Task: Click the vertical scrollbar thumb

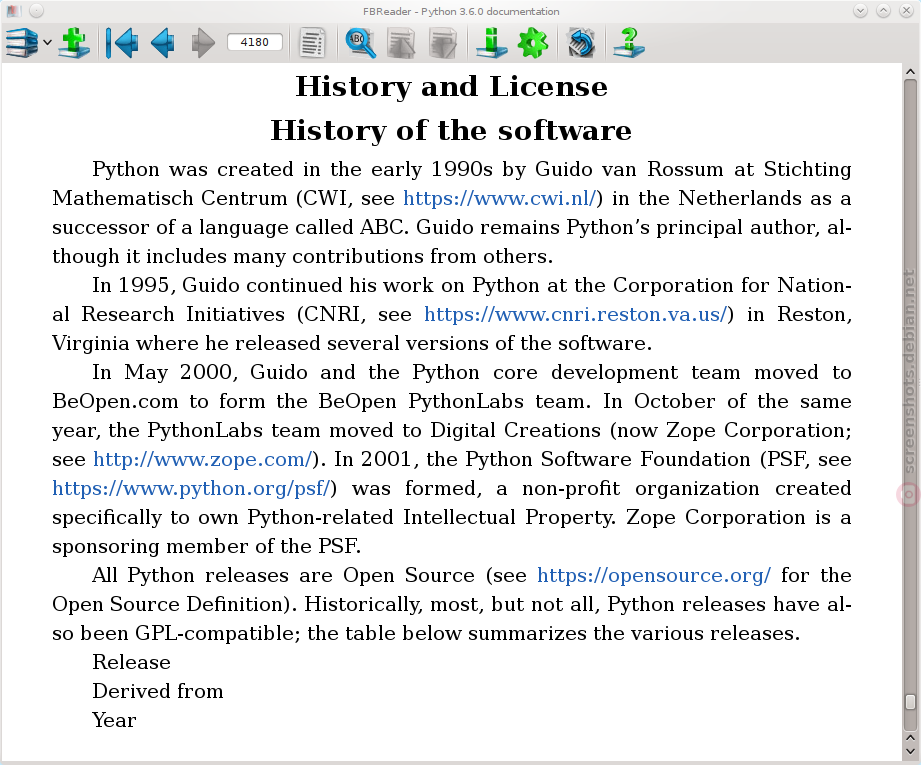Action: click(x=910, y=702)
